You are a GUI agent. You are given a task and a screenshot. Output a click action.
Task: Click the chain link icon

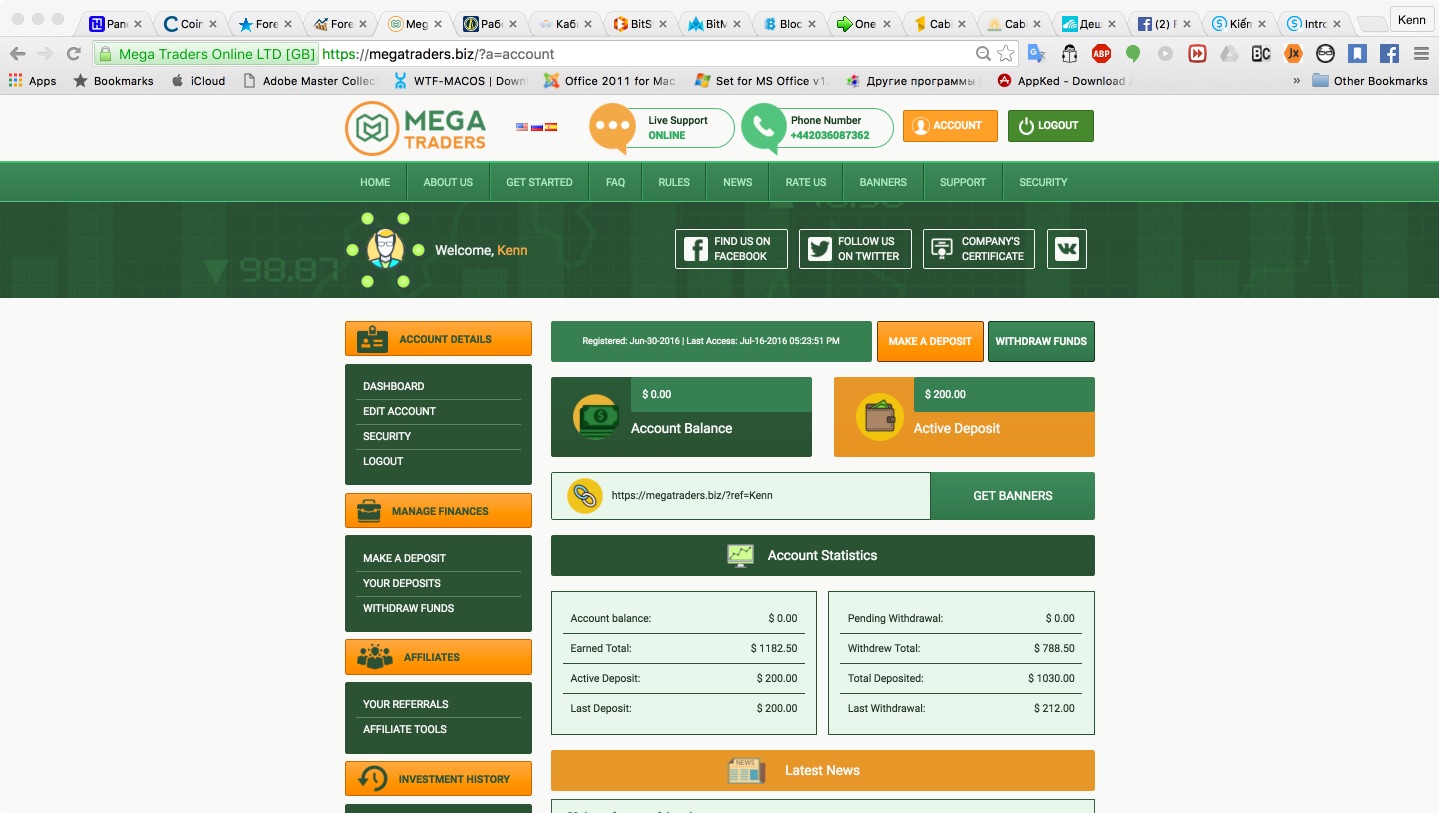click(x=584, y=495)
